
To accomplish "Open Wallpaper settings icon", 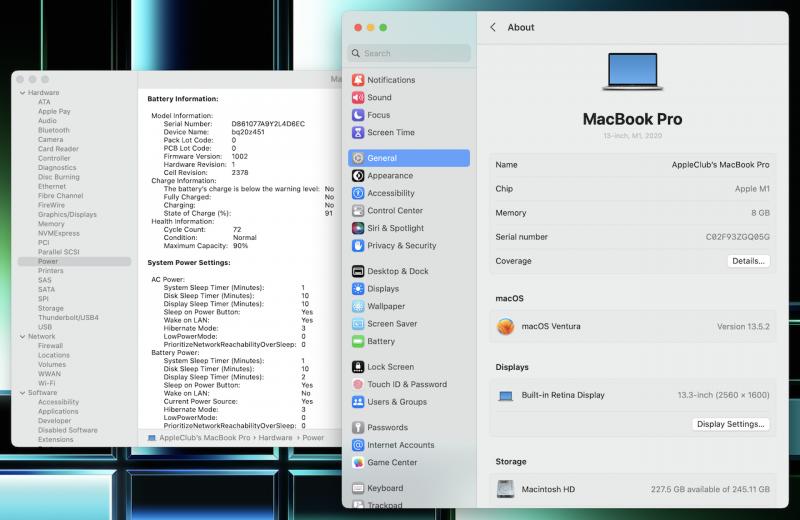I will click(358, 306).
